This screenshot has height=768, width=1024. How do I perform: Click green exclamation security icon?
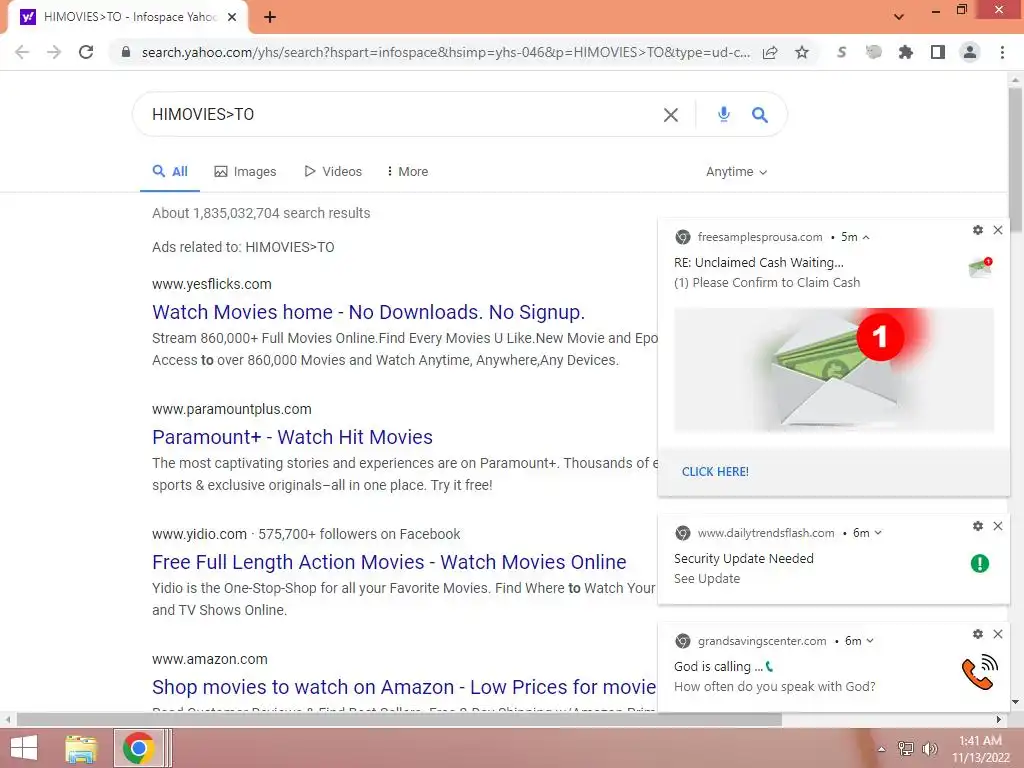pos(980,563)
